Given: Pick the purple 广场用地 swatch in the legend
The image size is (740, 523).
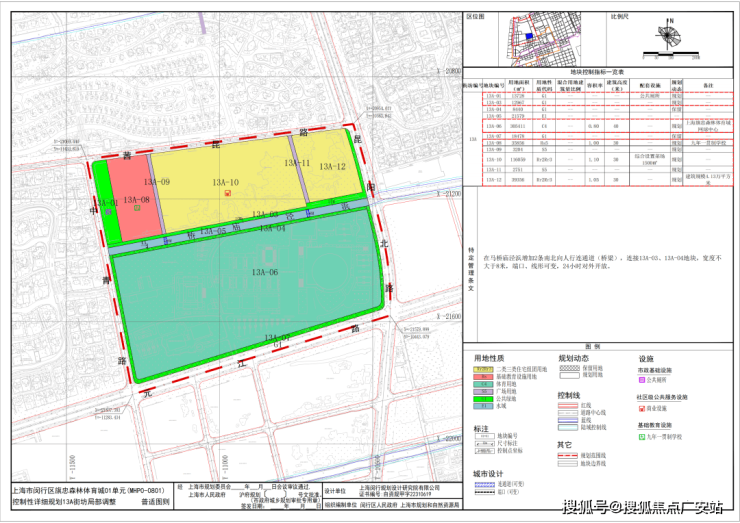Looking at the screenshot, I should pos(483,391).
